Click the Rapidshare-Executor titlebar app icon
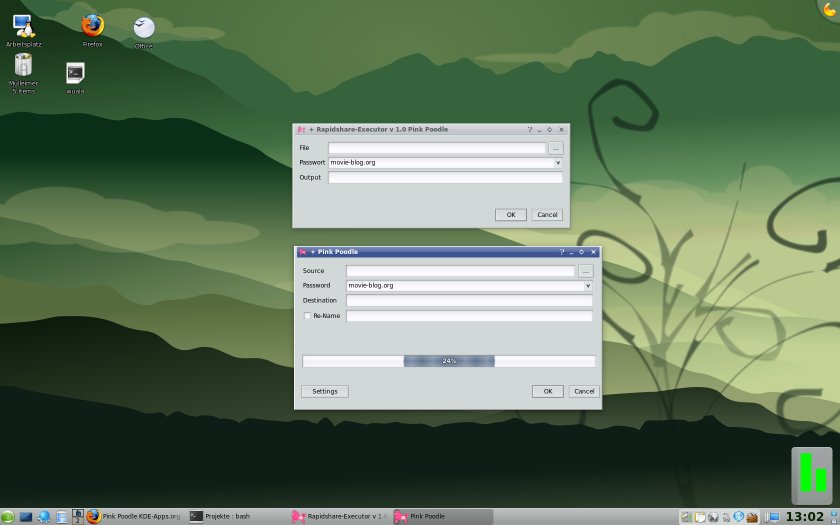Image resolution: width=840 pixels, height=525 pixels. pos(302,130)
